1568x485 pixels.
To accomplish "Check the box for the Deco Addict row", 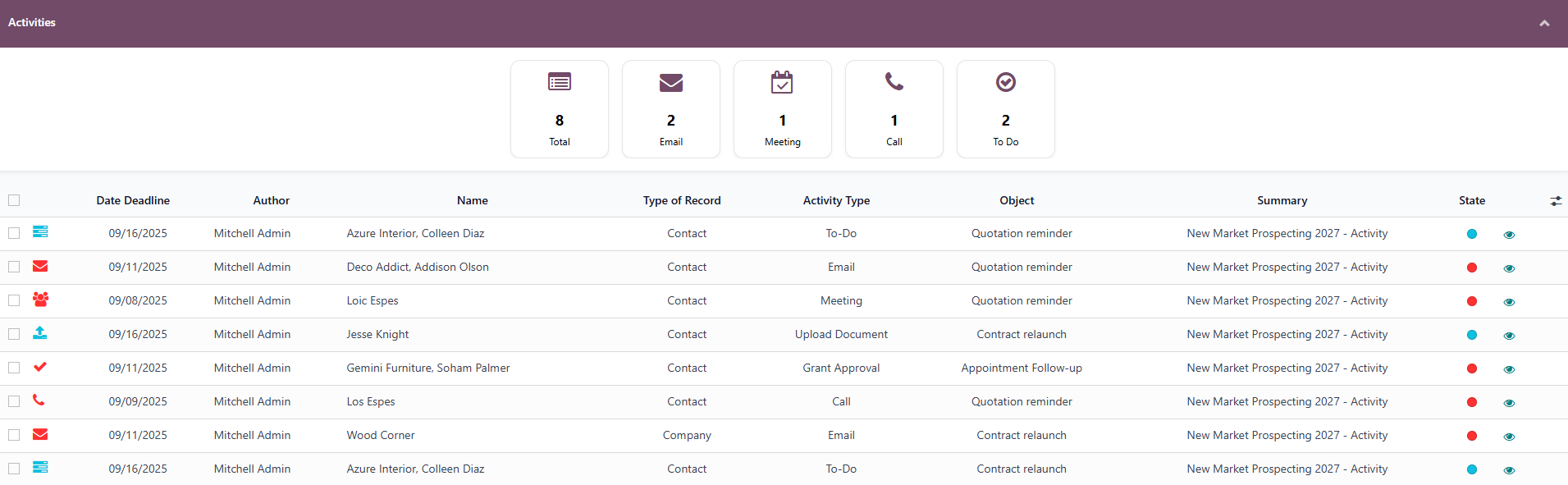I will (14, 267).
